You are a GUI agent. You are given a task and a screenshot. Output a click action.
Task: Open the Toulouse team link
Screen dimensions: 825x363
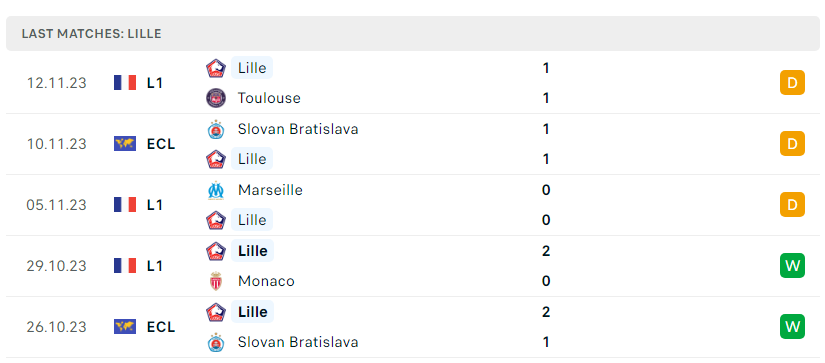[x=269, y=98]
